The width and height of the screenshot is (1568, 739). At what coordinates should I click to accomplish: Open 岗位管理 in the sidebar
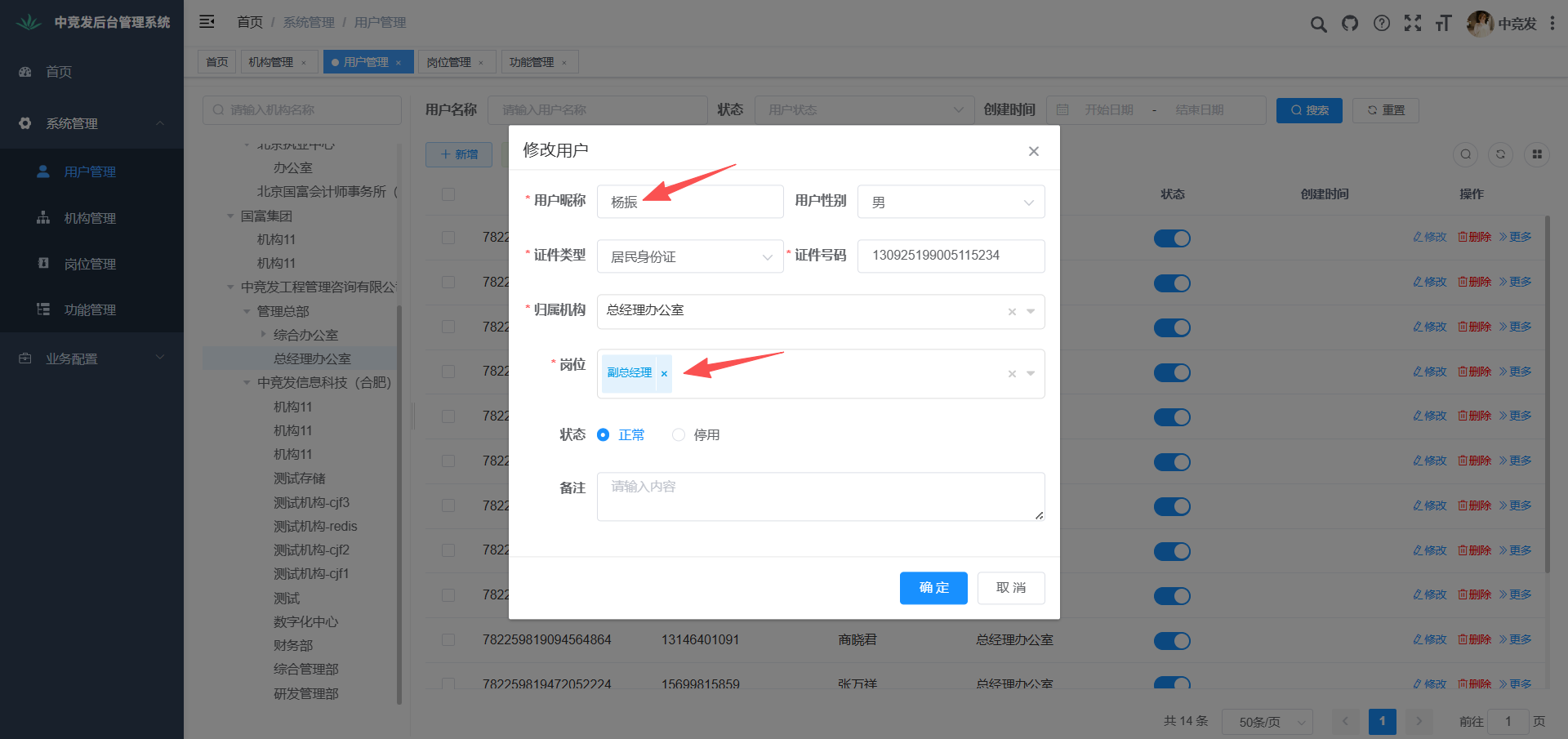(x=91, y=264)
